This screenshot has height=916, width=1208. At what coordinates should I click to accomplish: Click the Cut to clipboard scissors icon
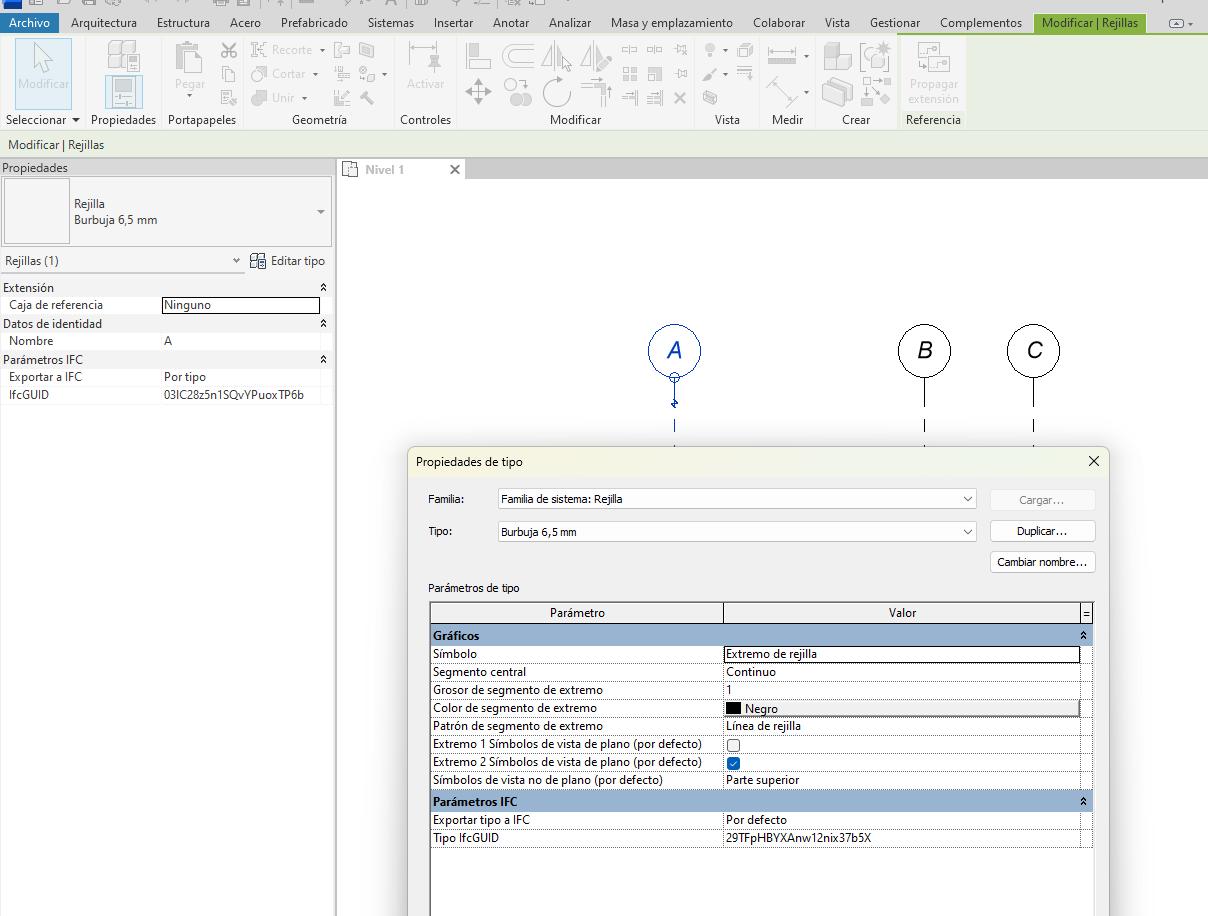[229, 51]
